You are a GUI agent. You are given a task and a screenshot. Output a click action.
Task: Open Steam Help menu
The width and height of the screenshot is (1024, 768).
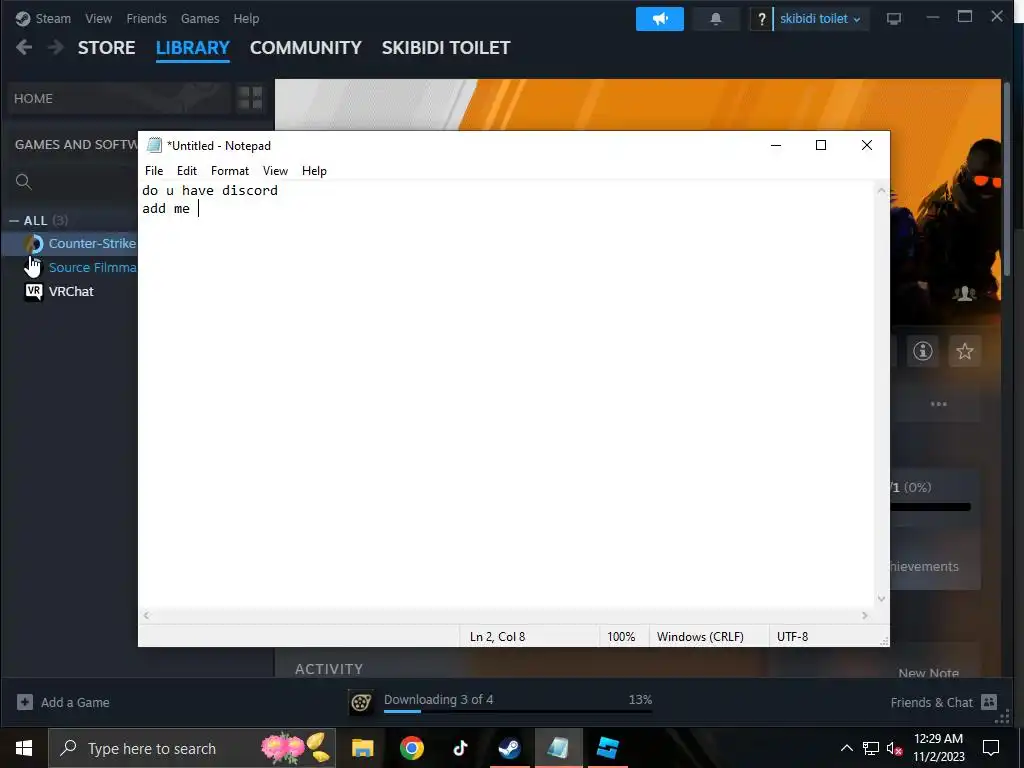pyautogui.click(x=246, y=18)
